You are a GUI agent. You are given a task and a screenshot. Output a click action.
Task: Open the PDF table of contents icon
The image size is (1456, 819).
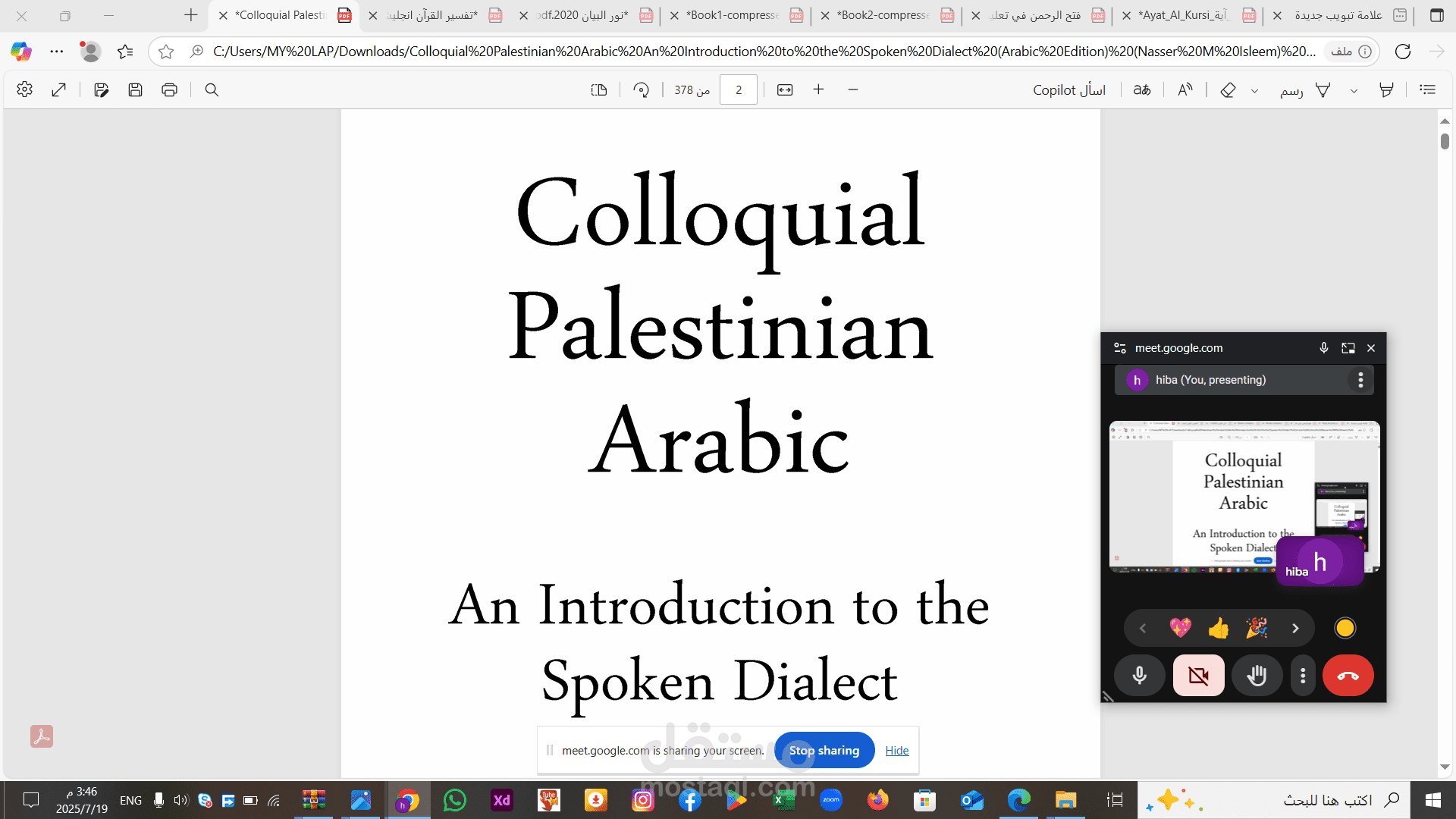1428,89
